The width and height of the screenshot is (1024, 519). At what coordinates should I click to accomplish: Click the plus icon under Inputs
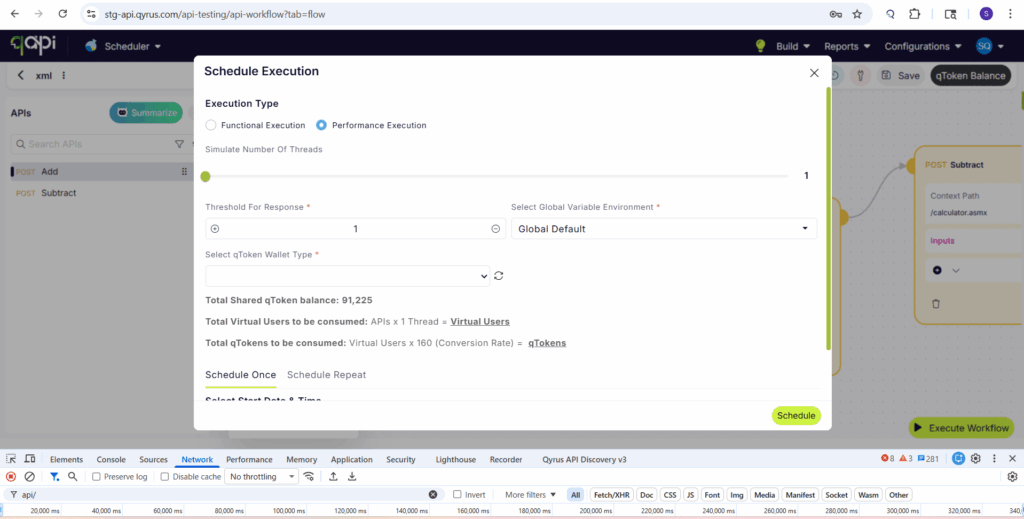(x=937, y=270)
